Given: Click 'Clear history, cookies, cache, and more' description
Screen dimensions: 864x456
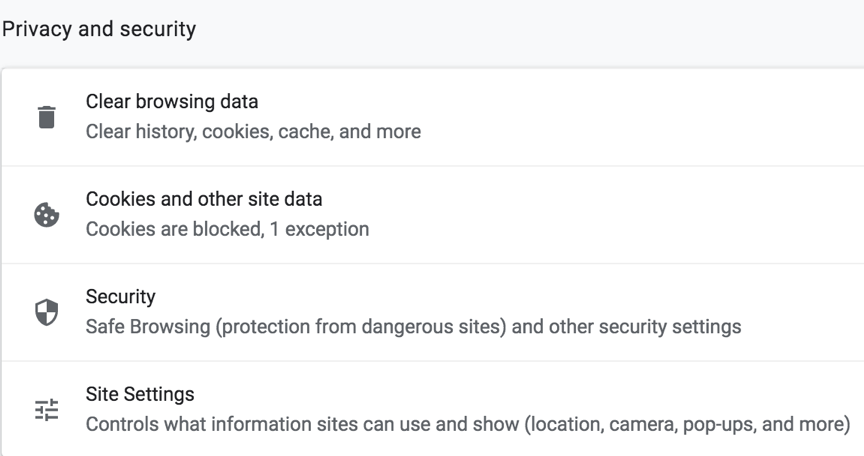Looking at the screenshot, I should pos(253,131).
